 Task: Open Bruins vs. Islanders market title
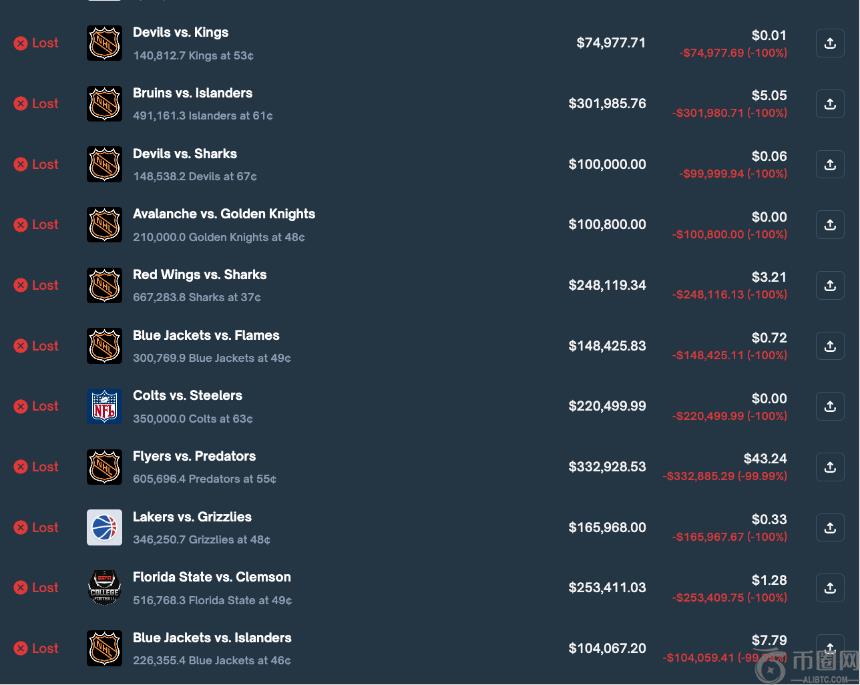point(192,93)
